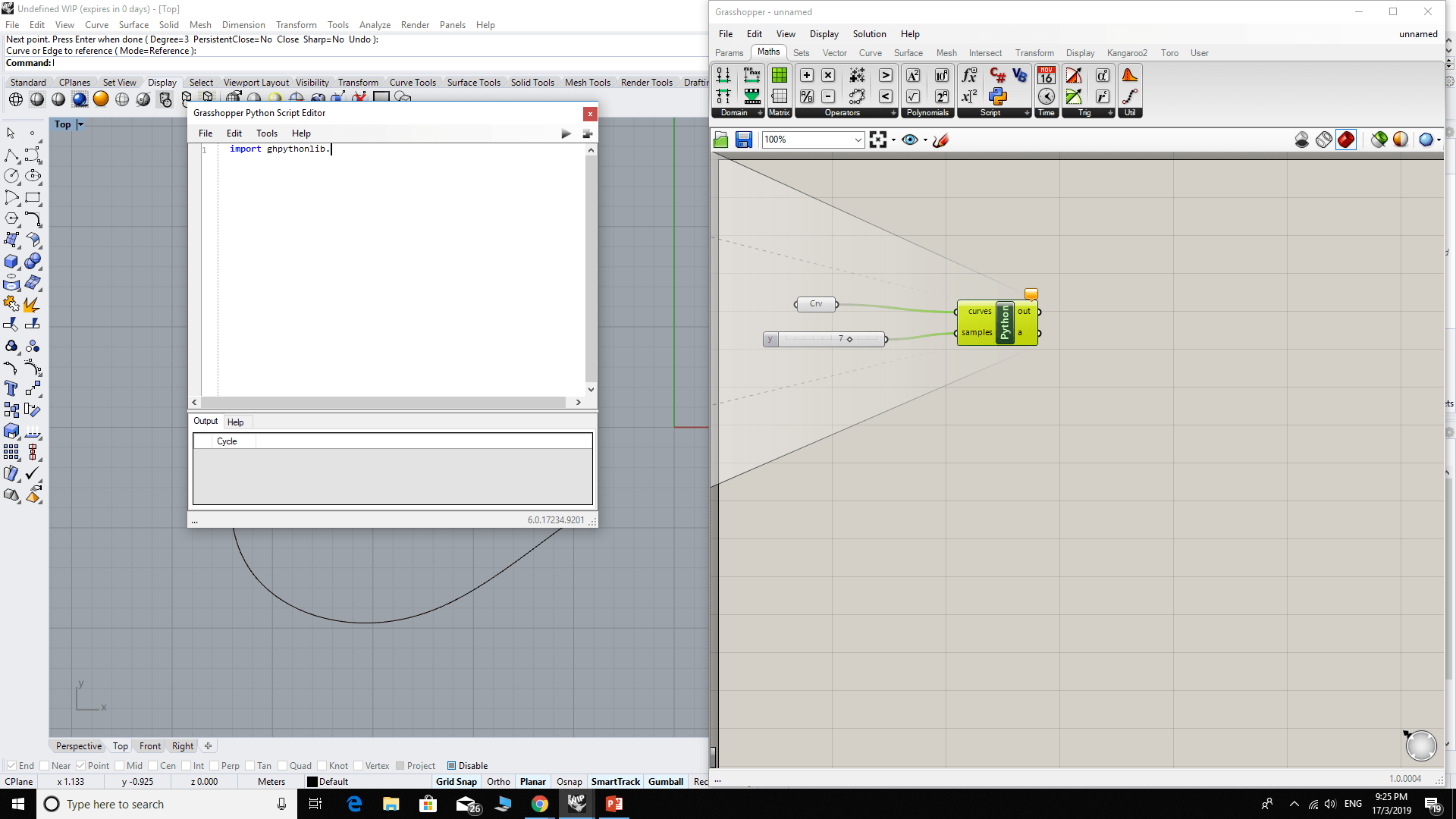Select the green Construct Matrix icon
1456x819 pixels.
click(x=779, y=75)
